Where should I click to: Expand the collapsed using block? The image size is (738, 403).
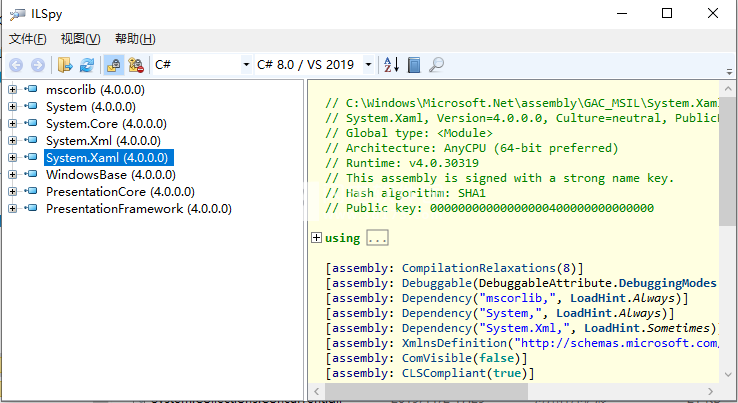click(x=316, y=238)
